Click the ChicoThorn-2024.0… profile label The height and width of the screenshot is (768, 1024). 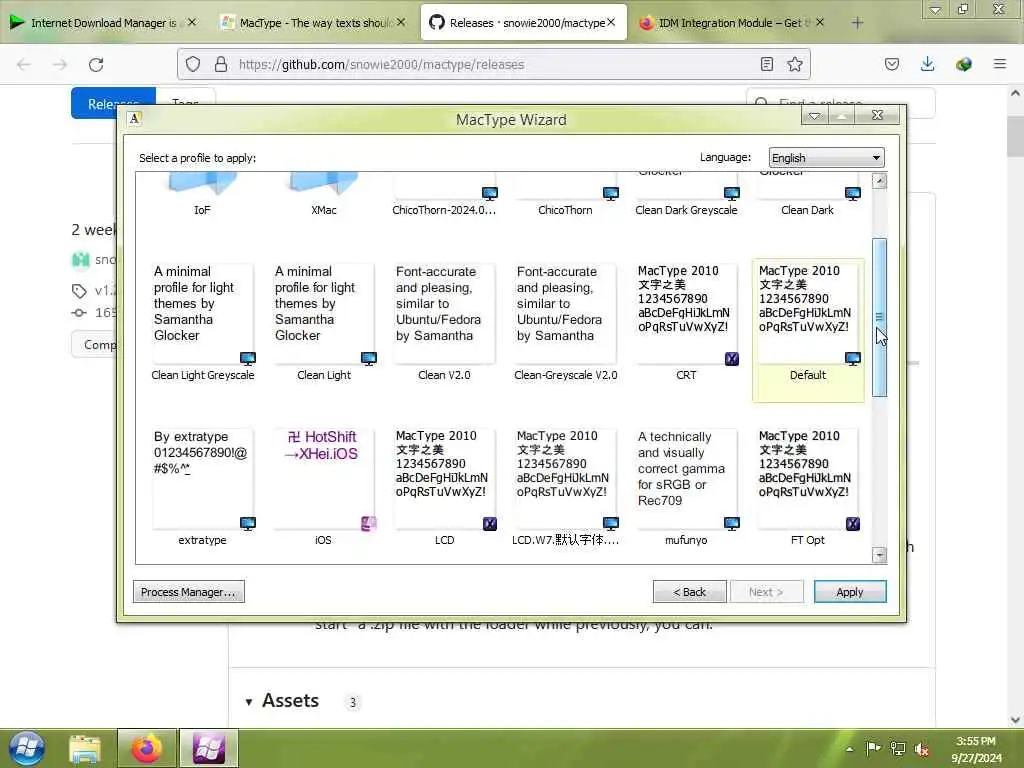click(x=444, y=210)
